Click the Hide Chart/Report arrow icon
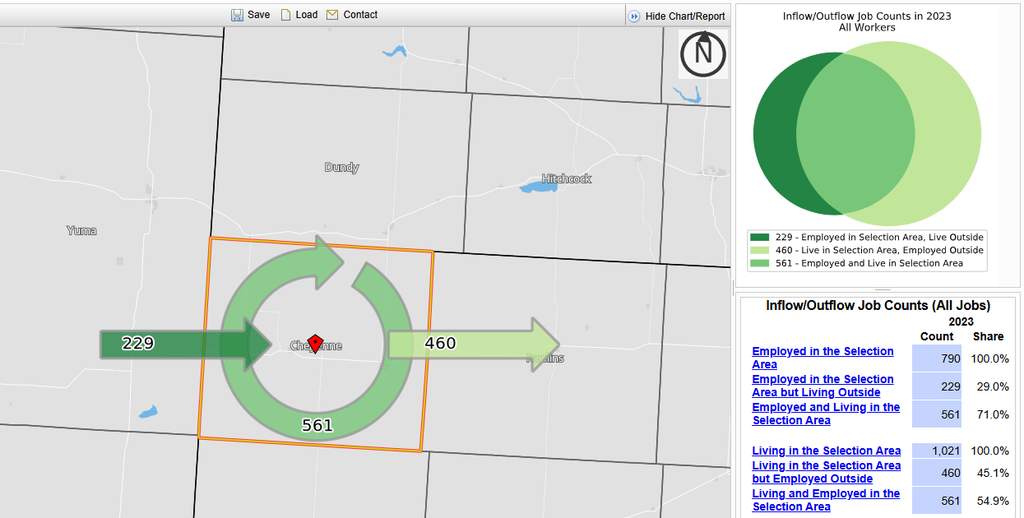Viewport: 1024px width, 518px height. [633, 16]
